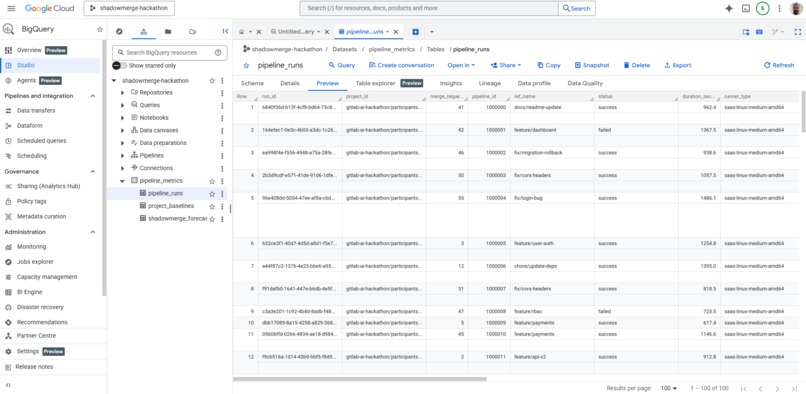The width and height of the screenshot is (806, 394).
Task: Focus the Search BigQuery resources field
Action: coord(170,52)
